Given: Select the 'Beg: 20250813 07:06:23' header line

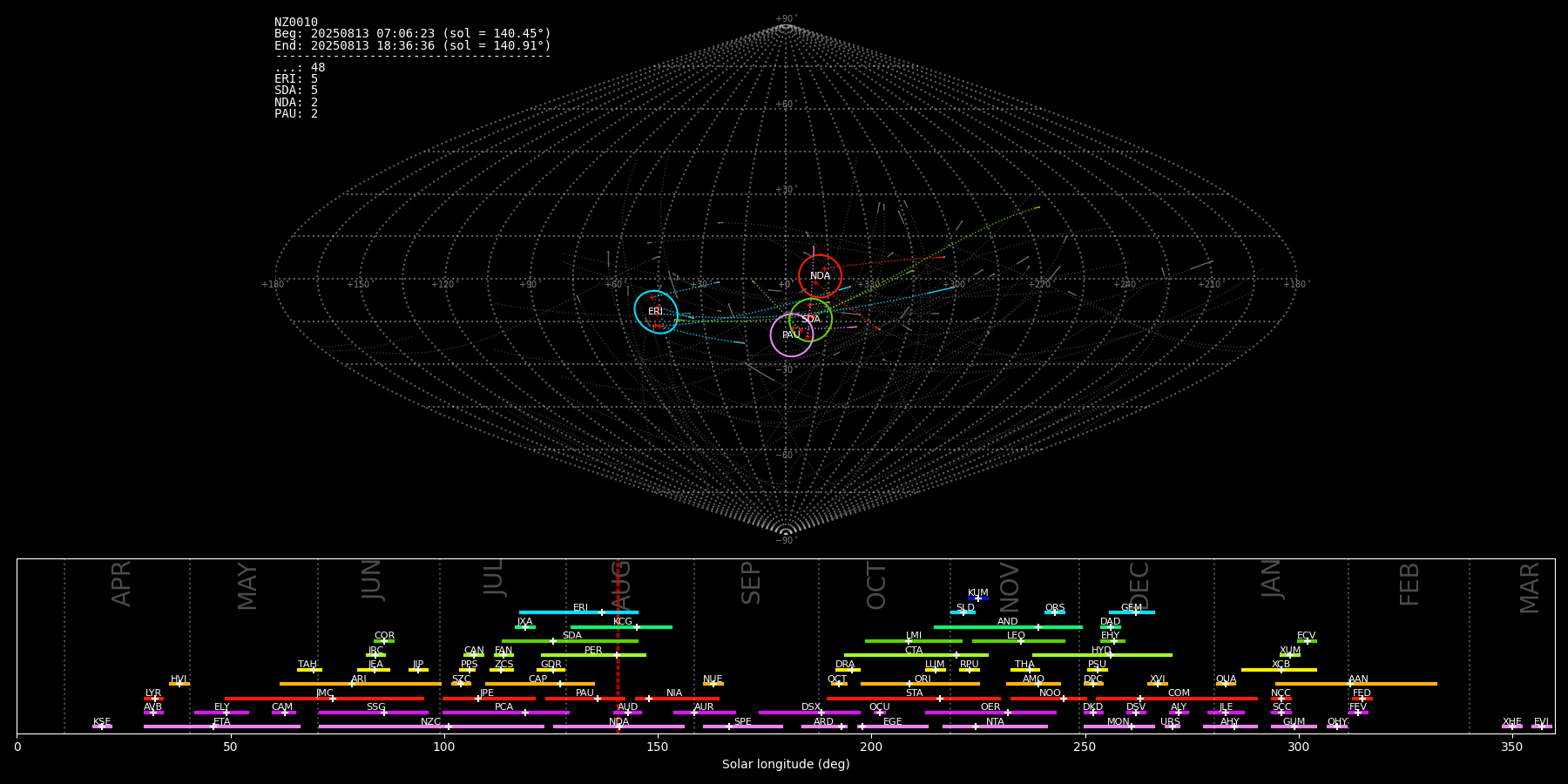Looking at the screenshot, I should pyautogui.click(x=413, y=34).
